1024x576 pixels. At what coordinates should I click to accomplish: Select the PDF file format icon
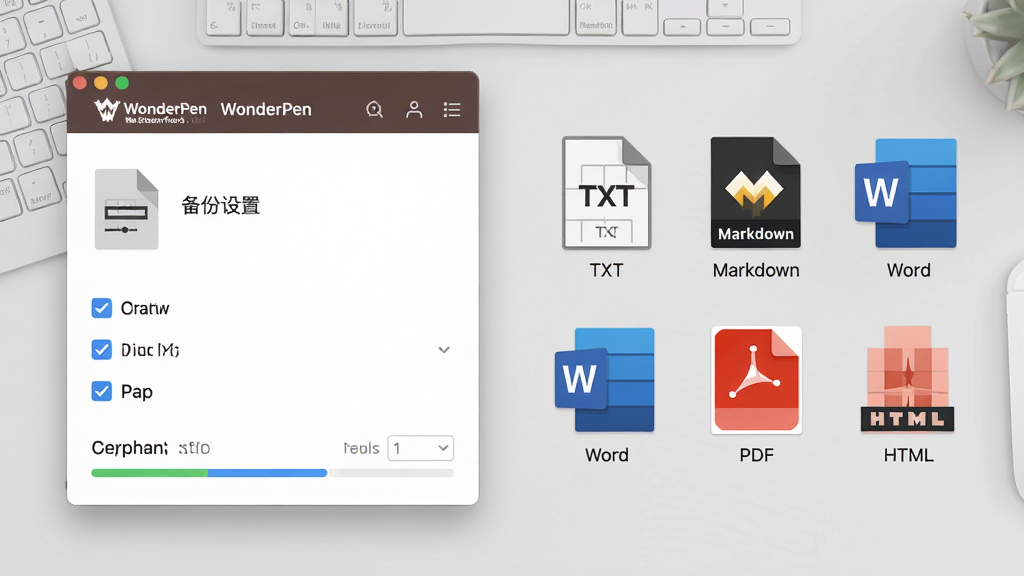tap(756, 380)
